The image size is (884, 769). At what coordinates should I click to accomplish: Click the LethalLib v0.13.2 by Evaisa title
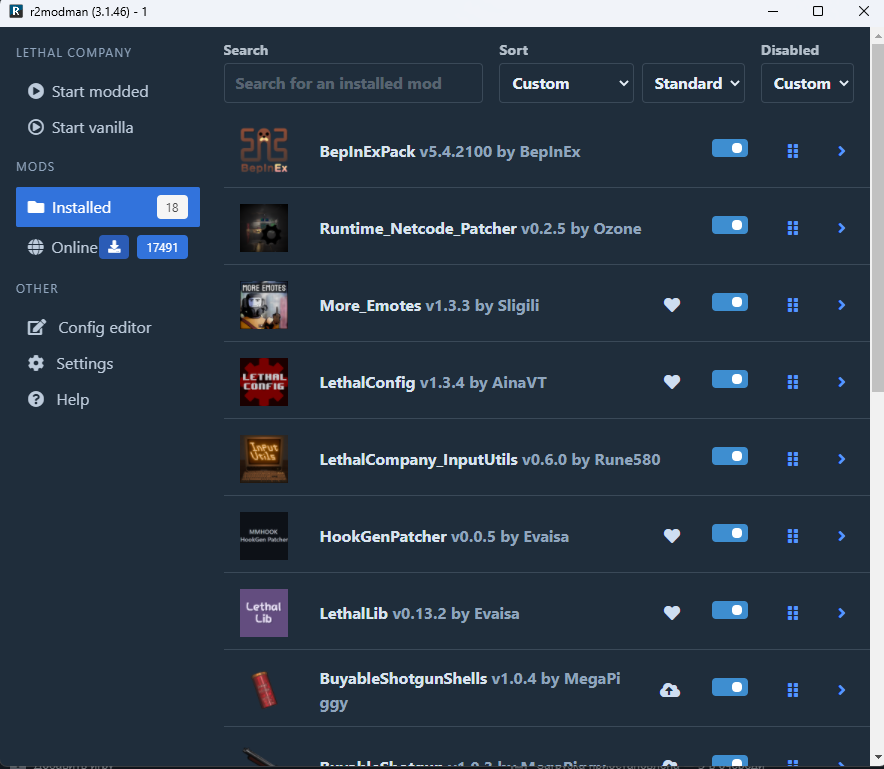[419, 613]
